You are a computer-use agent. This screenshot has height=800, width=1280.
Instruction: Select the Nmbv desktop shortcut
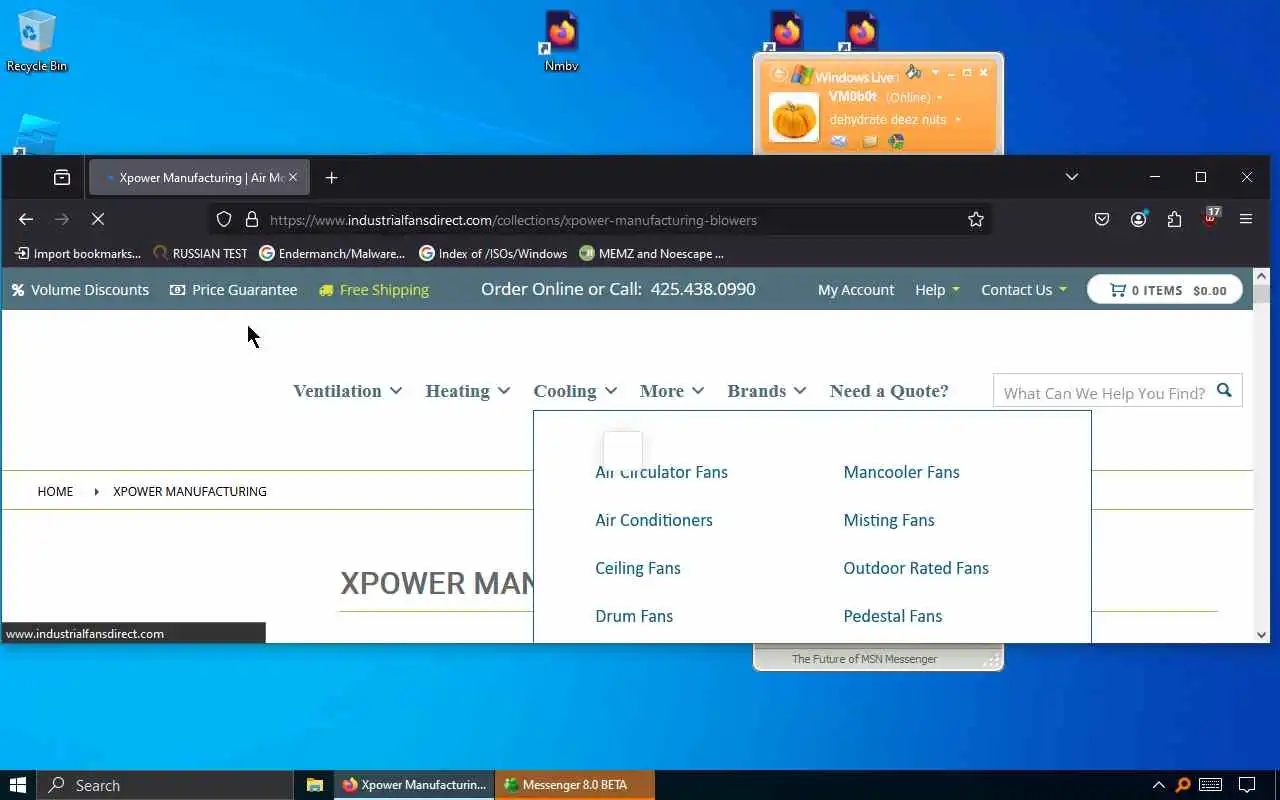(561, 42)
